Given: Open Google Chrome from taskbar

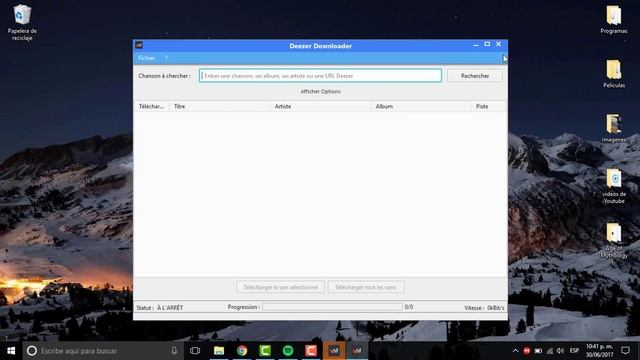Looking at the screenshot, I should [242, 351].
